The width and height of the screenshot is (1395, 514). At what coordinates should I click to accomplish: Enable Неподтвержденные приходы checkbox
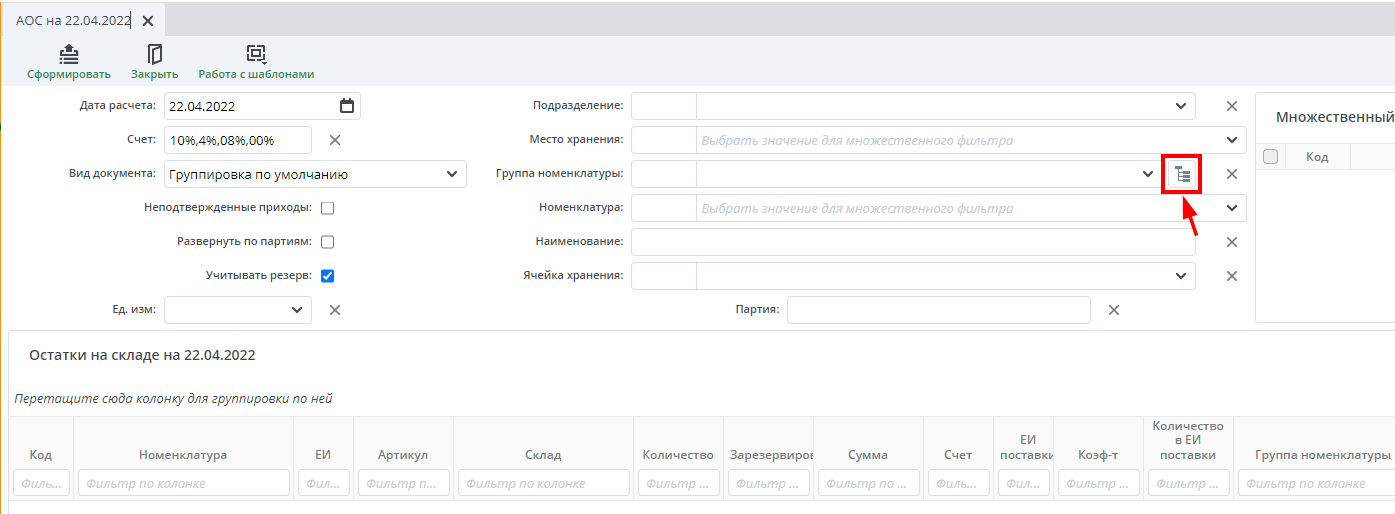(327, 208)
